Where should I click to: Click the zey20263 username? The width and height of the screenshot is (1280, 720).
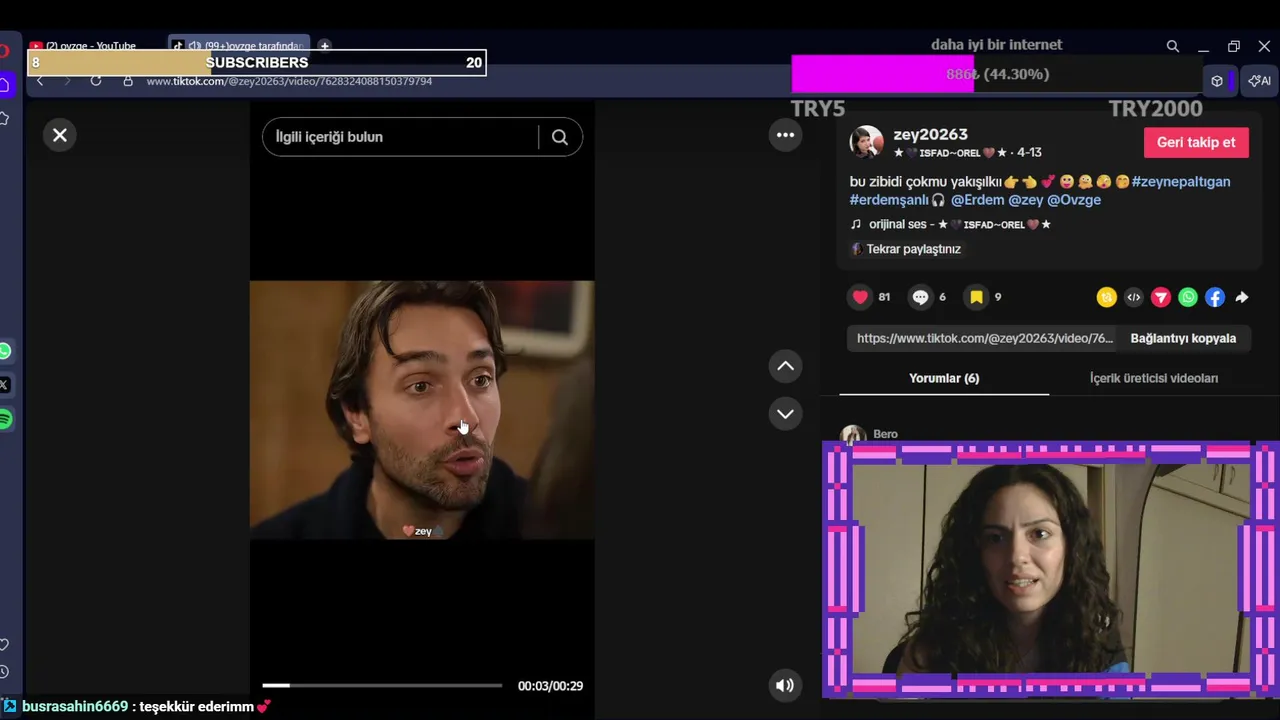[x=930, y=134]
